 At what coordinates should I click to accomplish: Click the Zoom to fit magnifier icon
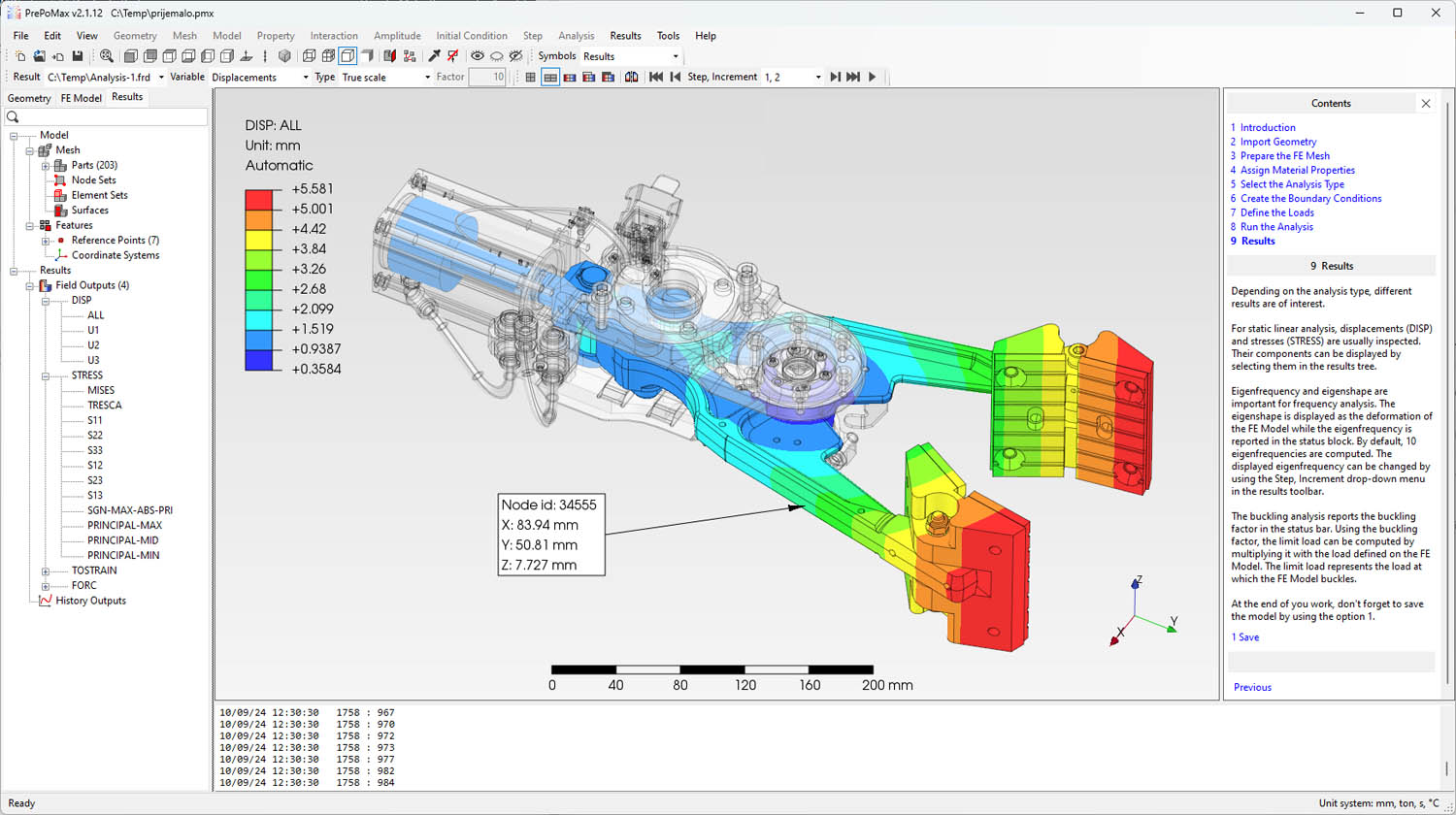[x=107, y=56]
